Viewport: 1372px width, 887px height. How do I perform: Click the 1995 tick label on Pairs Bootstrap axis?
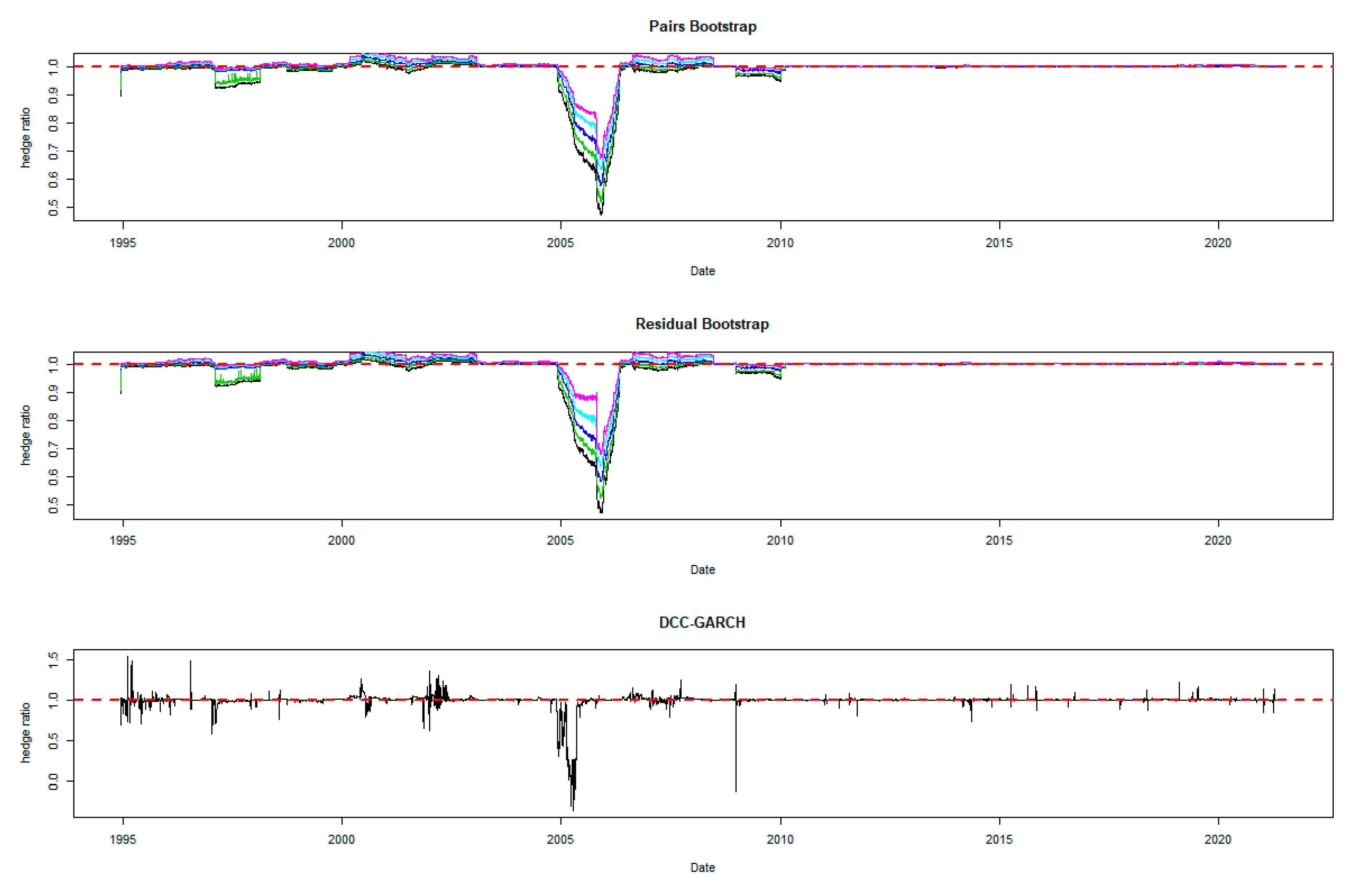122,243
